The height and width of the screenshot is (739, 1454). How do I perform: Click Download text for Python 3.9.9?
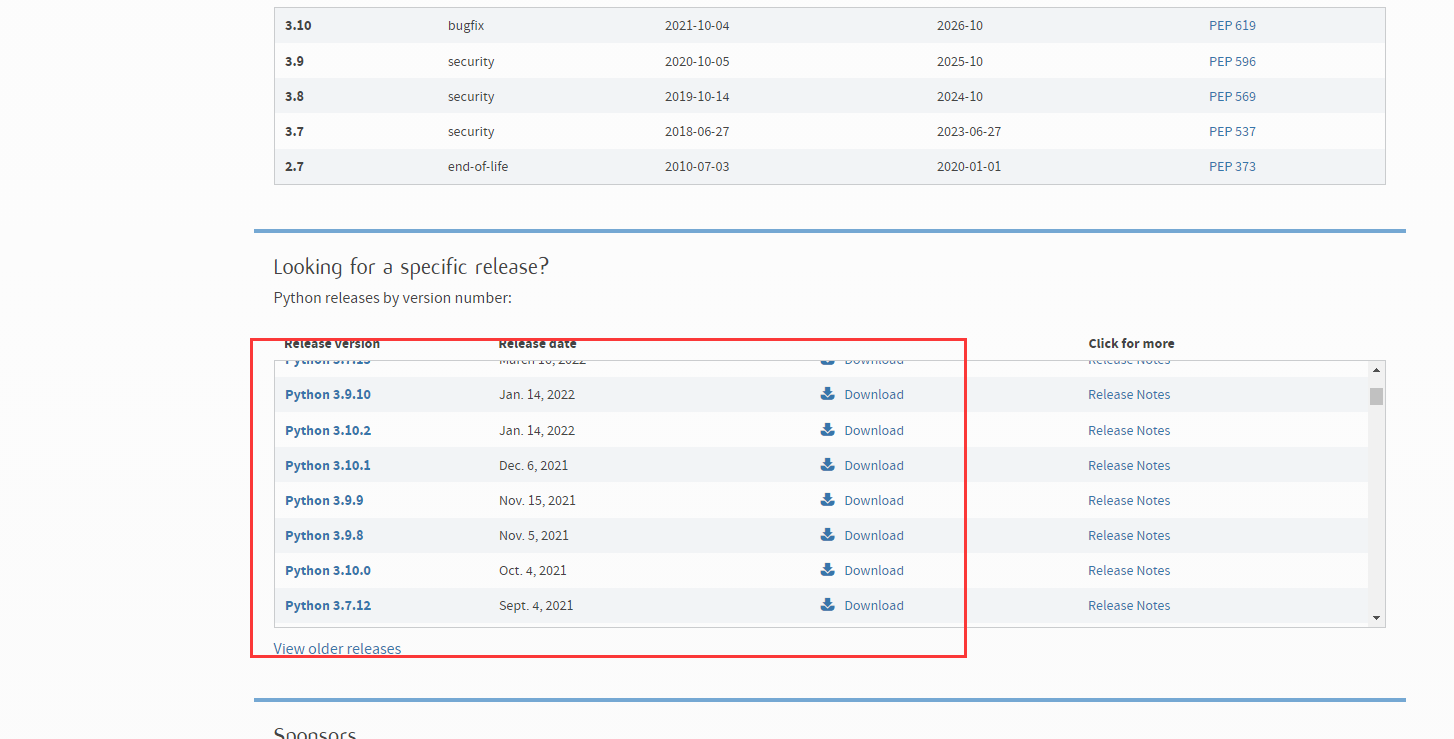point(874,501)
